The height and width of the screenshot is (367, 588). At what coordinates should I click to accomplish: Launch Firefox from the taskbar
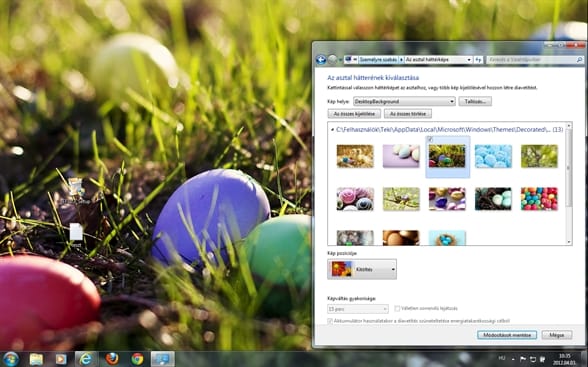(112, 359)
